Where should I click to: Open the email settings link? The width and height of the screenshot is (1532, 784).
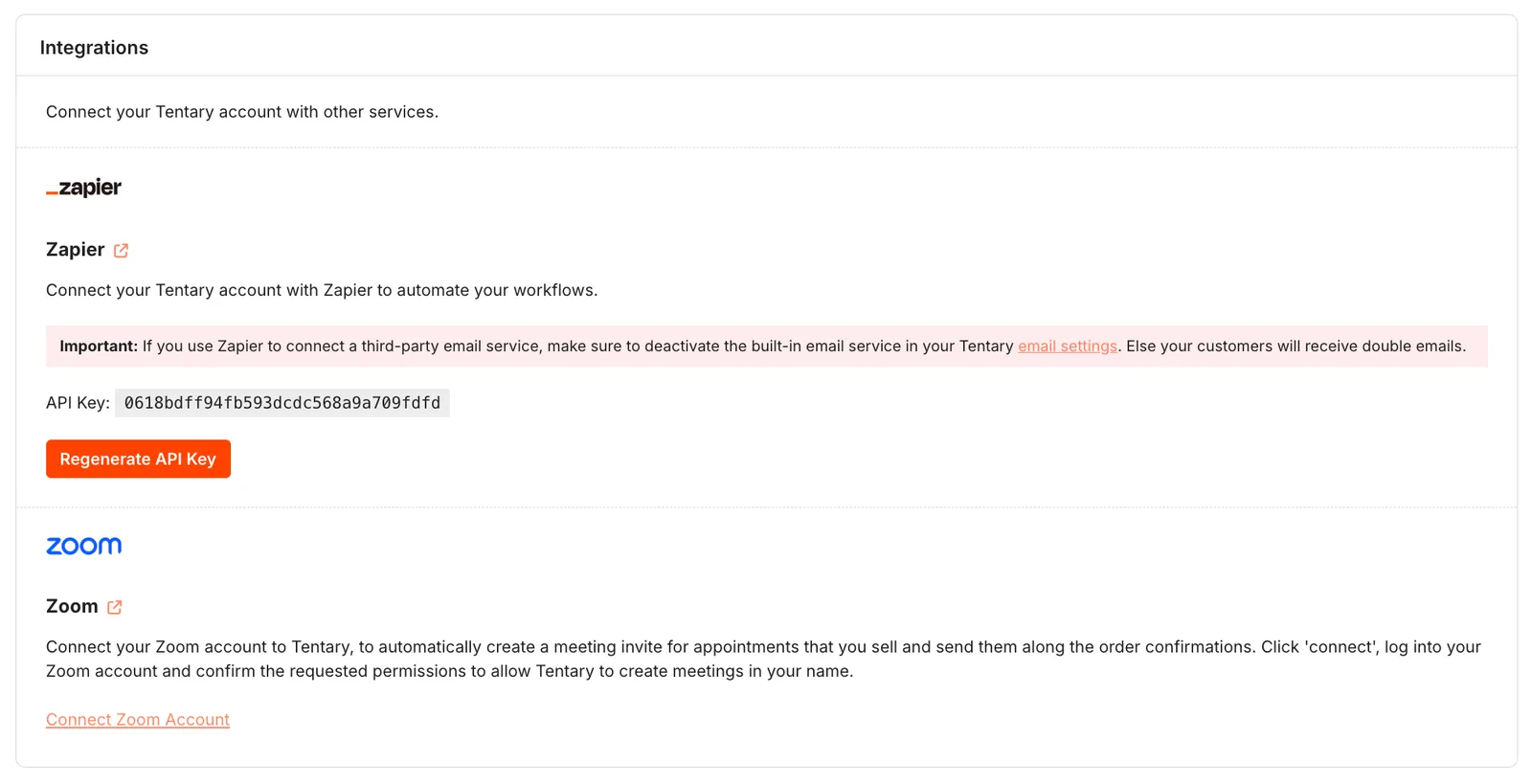[x=1068, y=347]
